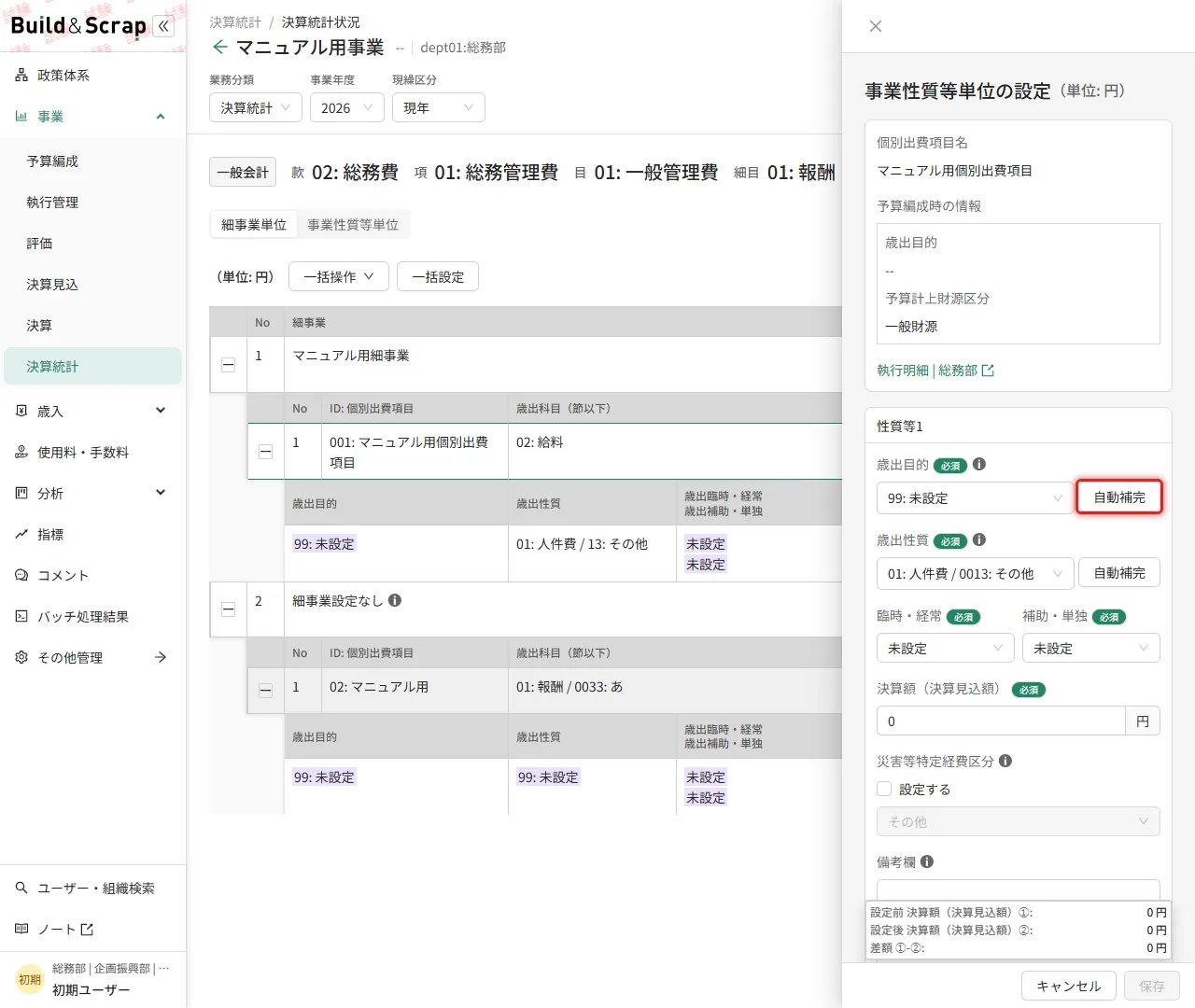The width and height of the screenshot is (1195, 1008).
Task: Click 99: 未設定 歳出目的 beside 01: 人件費
Action: point(324,544)
